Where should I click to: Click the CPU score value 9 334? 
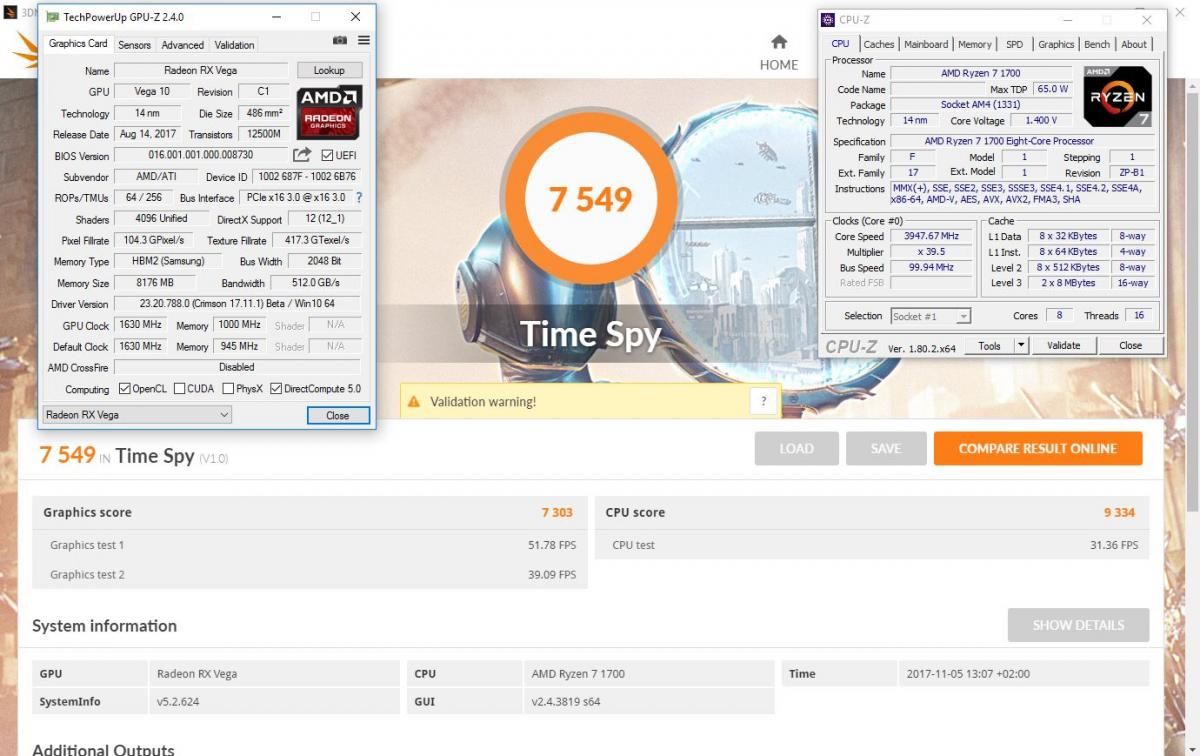(x=1119, y=512)
